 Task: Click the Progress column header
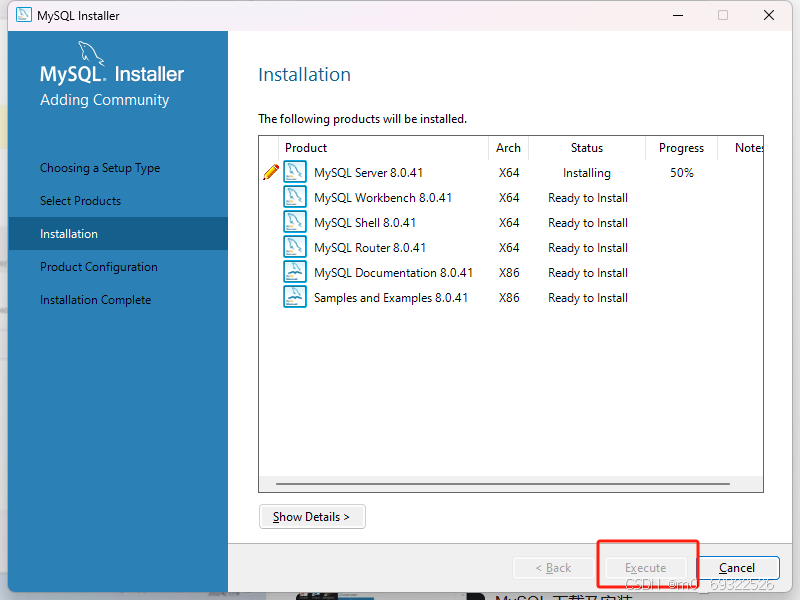point(682,148)
